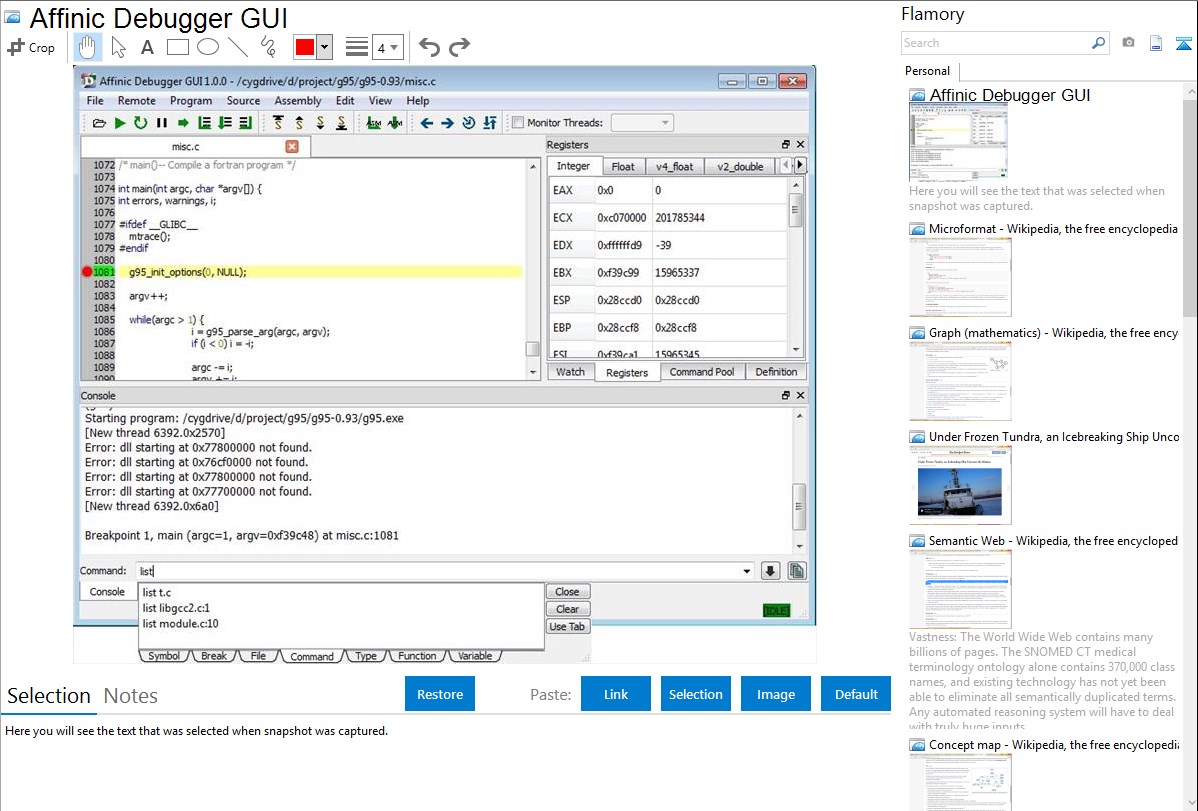Click the blue up-down sort arrows icon
The width and height of the screenshot is (1198, 811).
[490, 123]
